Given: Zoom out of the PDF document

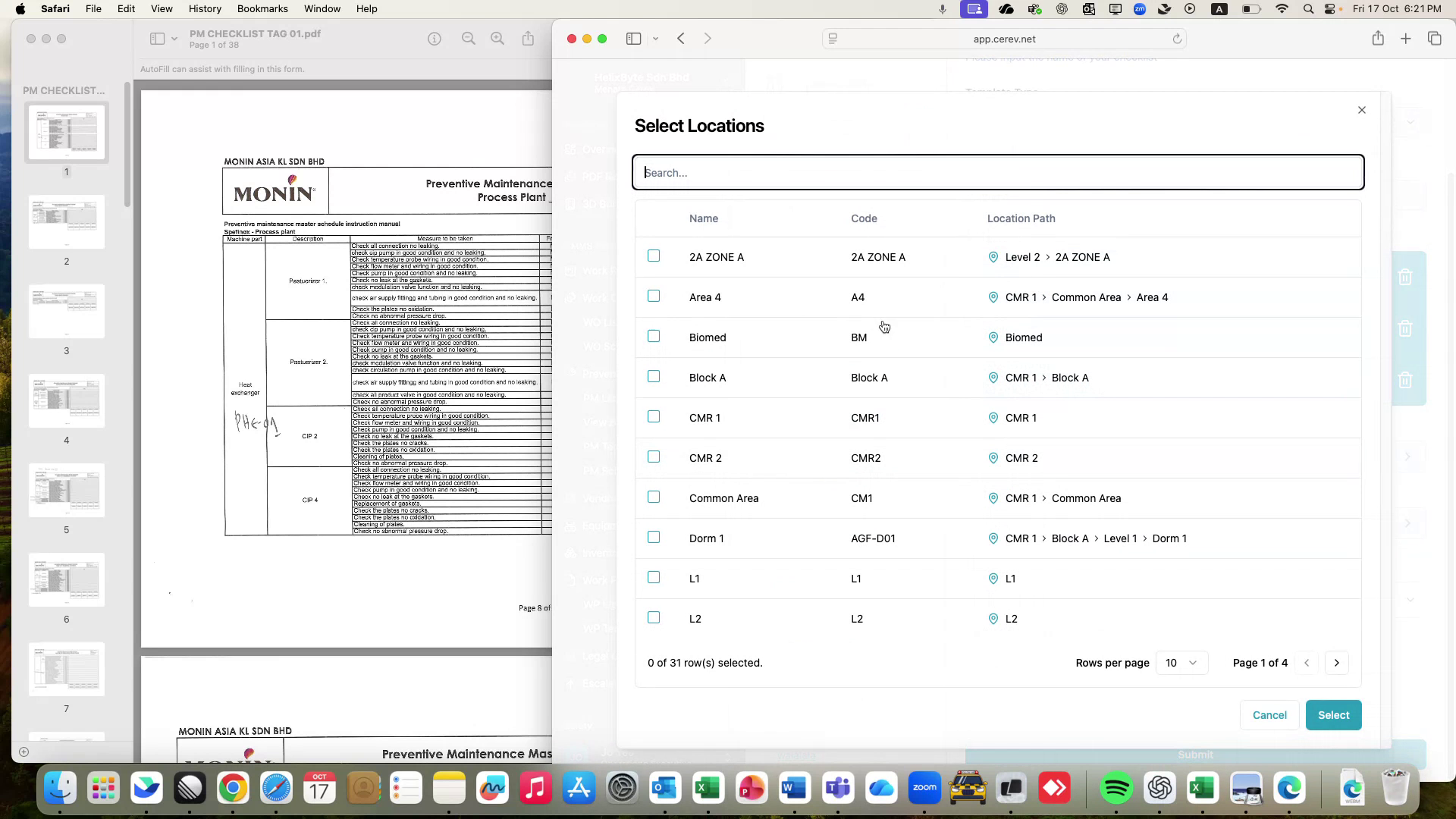Looking at the screenshot, I should tap(468, 38).
